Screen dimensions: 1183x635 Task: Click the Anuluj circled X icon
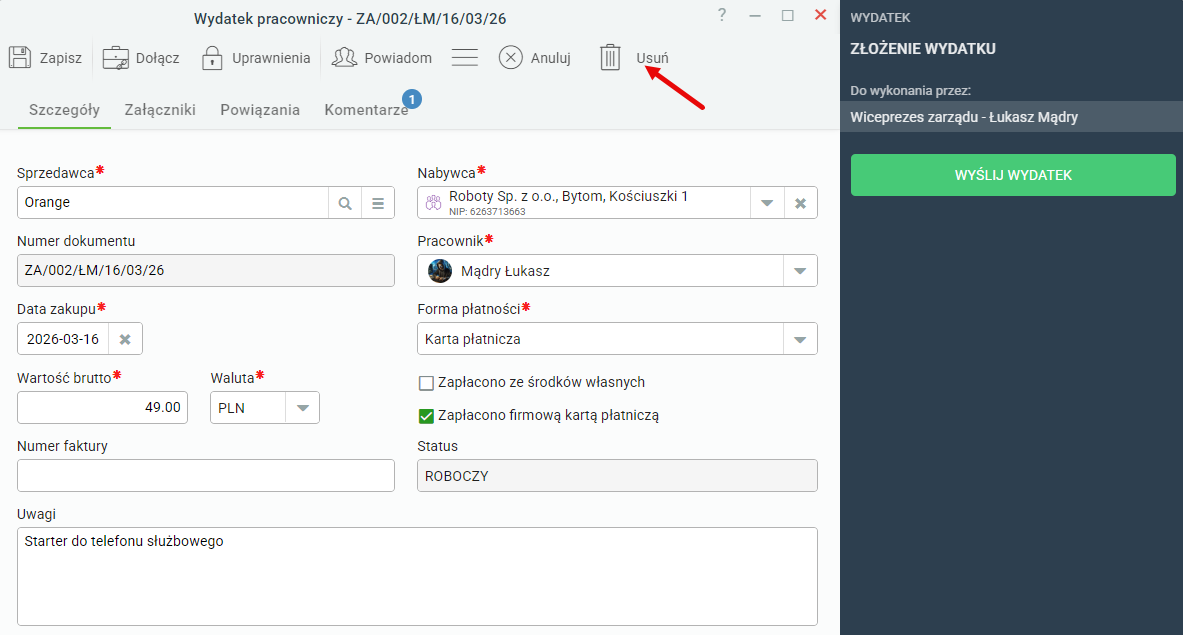[x=511, y=57]
